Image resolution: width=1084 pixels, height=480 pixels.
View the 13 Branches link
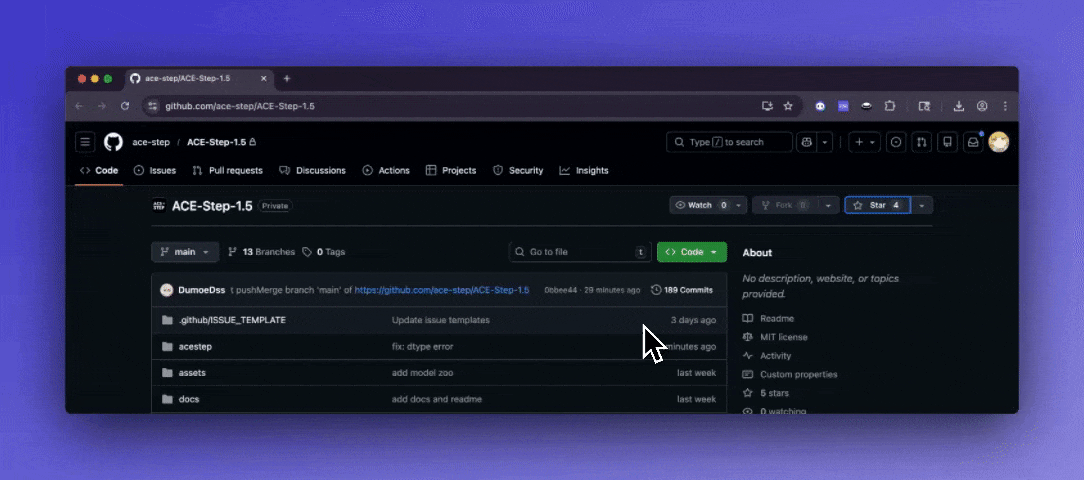pos(261,252)
